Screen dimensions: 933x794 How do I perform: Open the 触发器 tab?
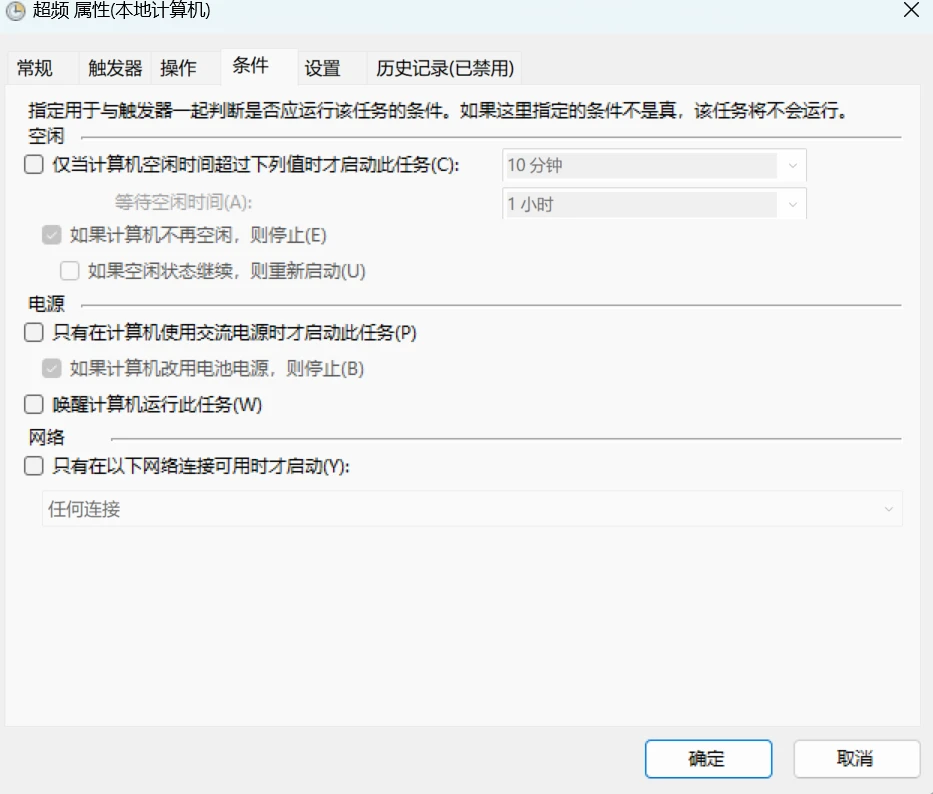115,68
